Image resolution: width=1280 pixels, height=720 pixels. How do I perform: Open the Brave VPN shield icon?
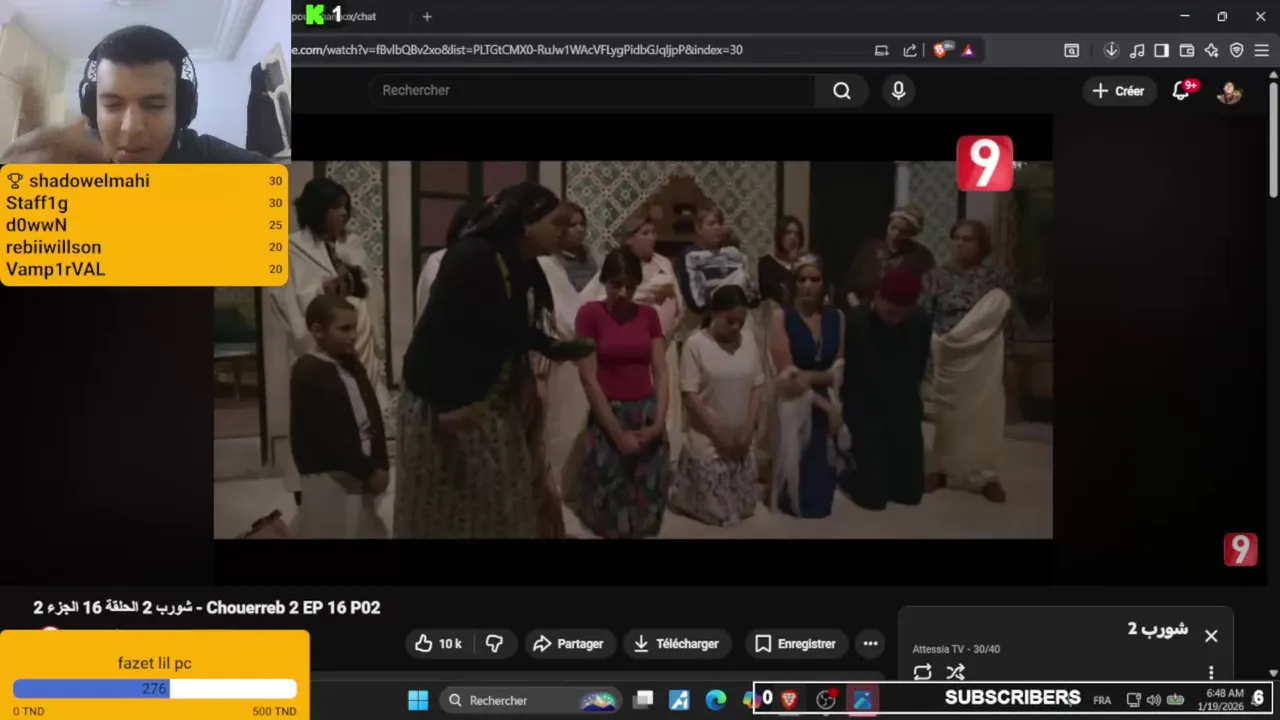(1237, 50)
